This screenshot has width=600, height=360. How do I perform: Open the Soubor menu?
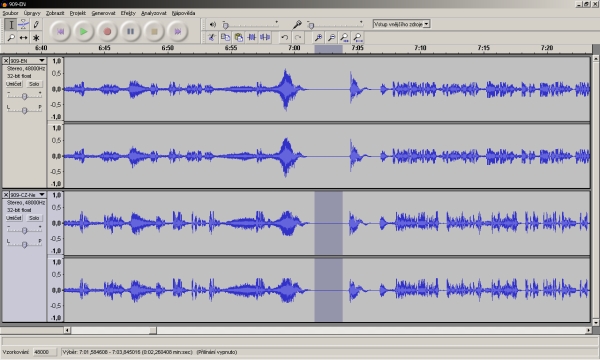(10, 13)
